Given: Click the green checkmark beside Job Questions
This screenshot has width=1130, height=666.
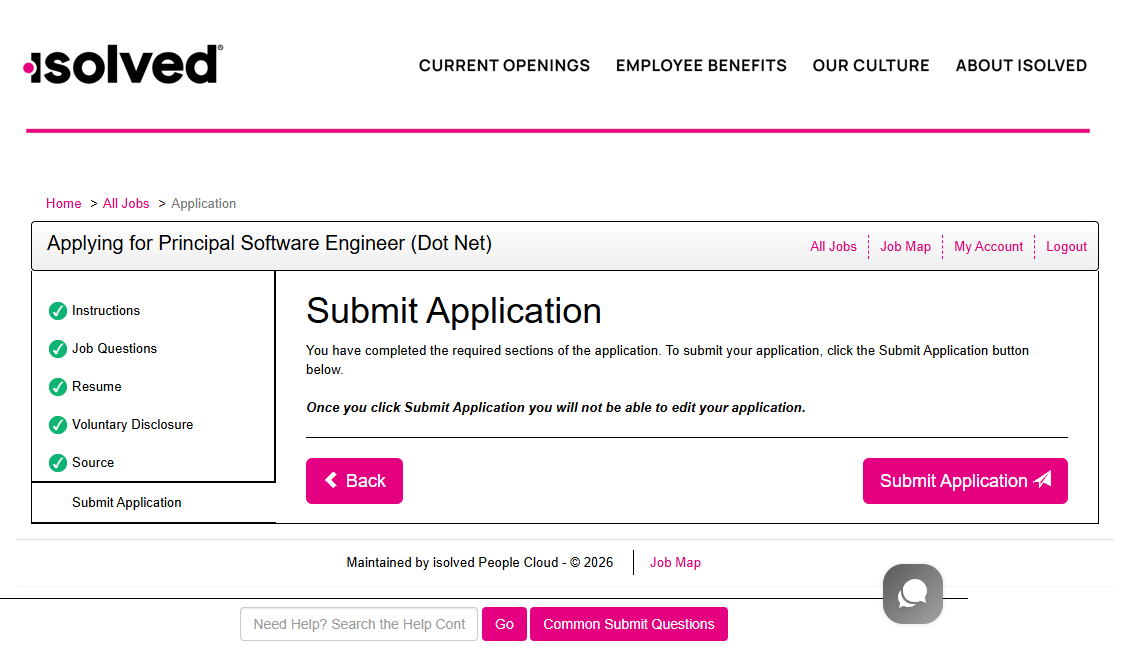Looking at the screenshot, I should 58,349.
